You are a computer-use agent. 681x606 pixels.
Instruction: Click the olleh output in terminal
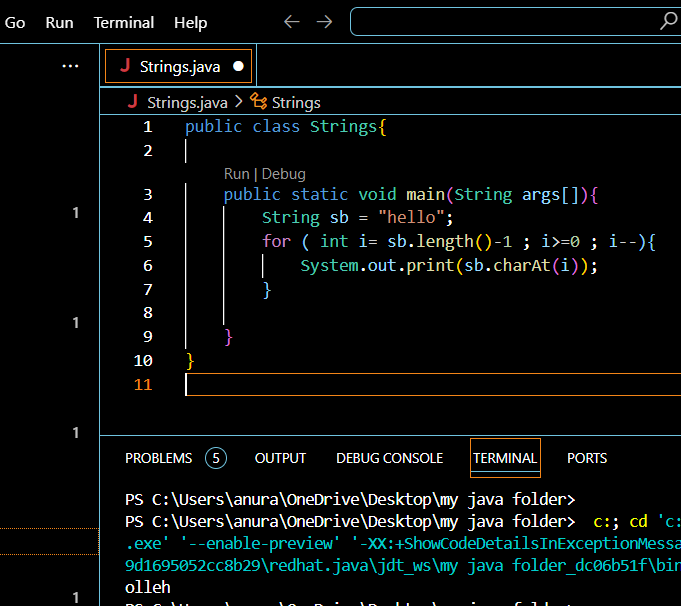(148, 587)
